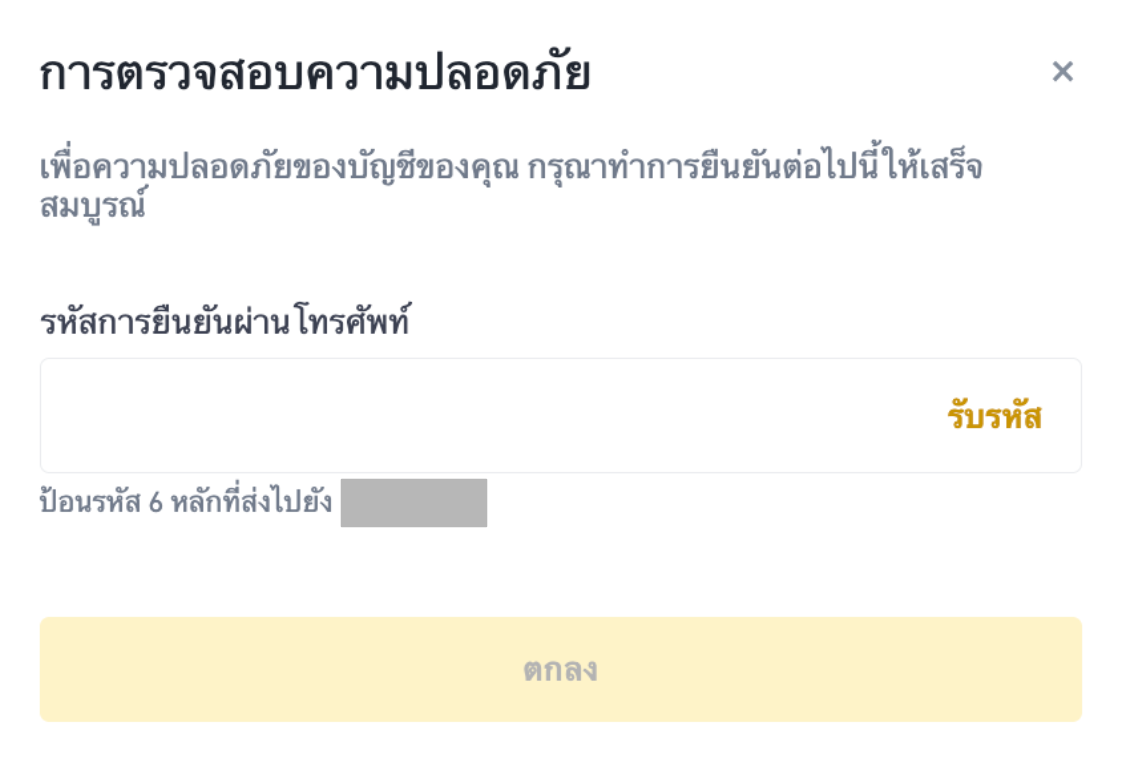Select the heading การตรวจสอบความปลอดภัย

[x=315, y=75]
